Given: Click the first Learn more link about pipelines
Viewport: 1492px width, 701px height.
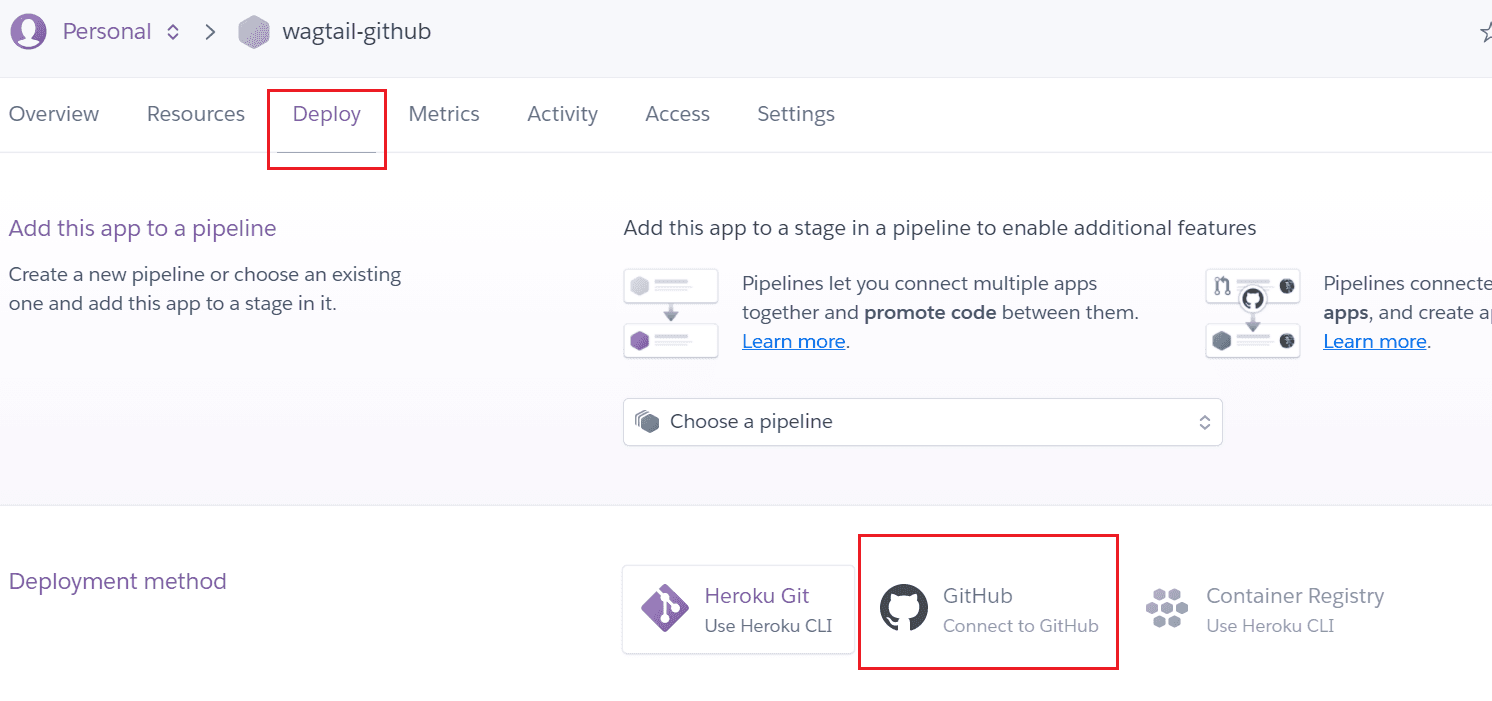Looking at the screenshot, I should click(x=792, y=341).
